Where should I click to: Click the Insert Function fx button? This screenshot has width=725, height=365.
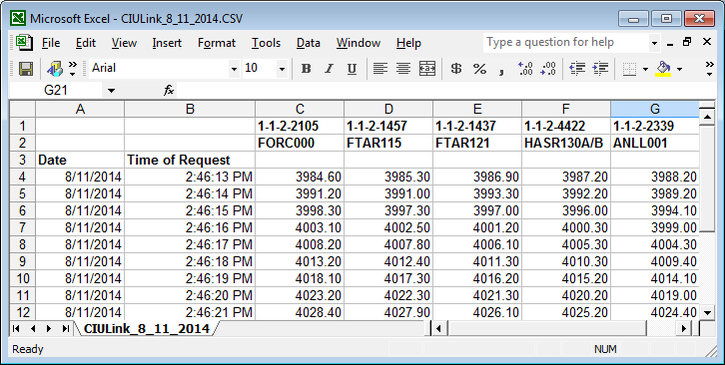[169, 90]
